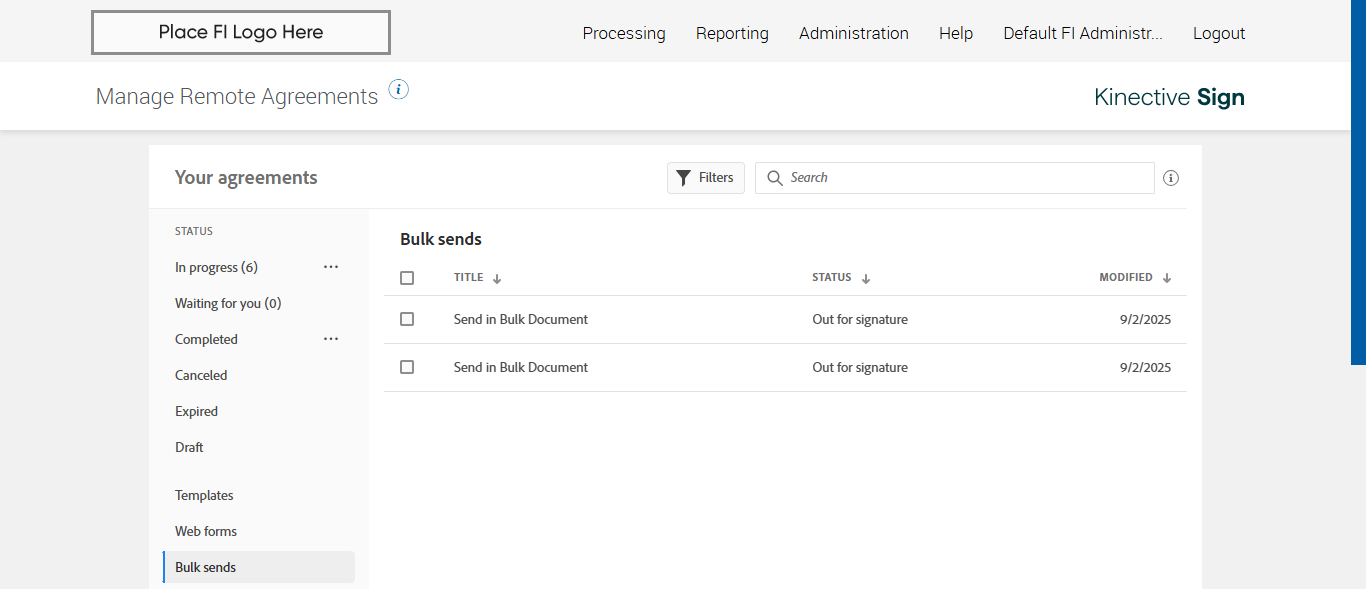1366x589 pixels.
Task: Click the Status column sort arrow
Action: coord(866,279)
